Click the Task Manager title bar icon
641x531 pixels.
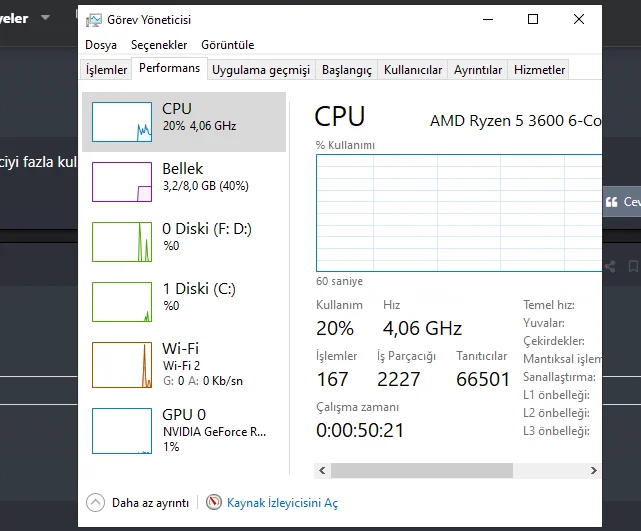(x=93, y=20)
